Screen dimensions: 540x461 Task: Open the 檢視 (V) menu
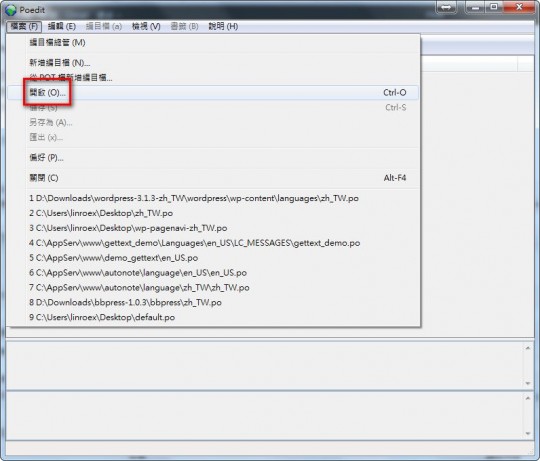click(x=146, y=27)
